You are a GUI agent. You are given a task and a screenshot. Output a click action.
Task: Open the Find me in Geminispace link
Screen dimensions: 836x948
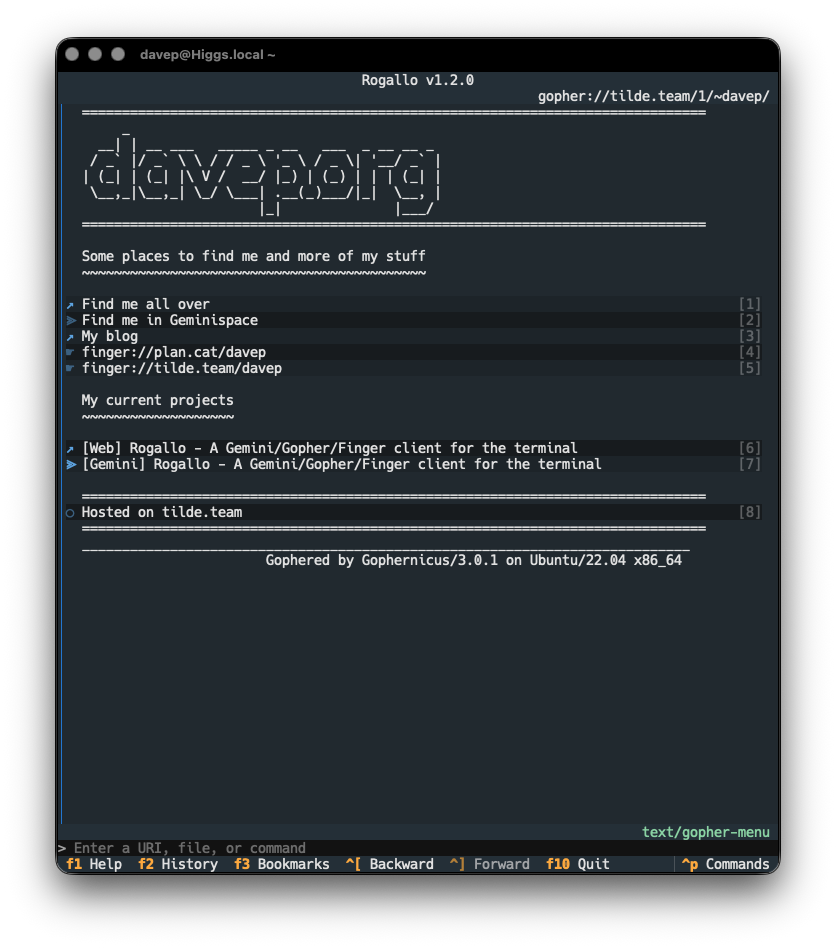(x=170, y=320)
